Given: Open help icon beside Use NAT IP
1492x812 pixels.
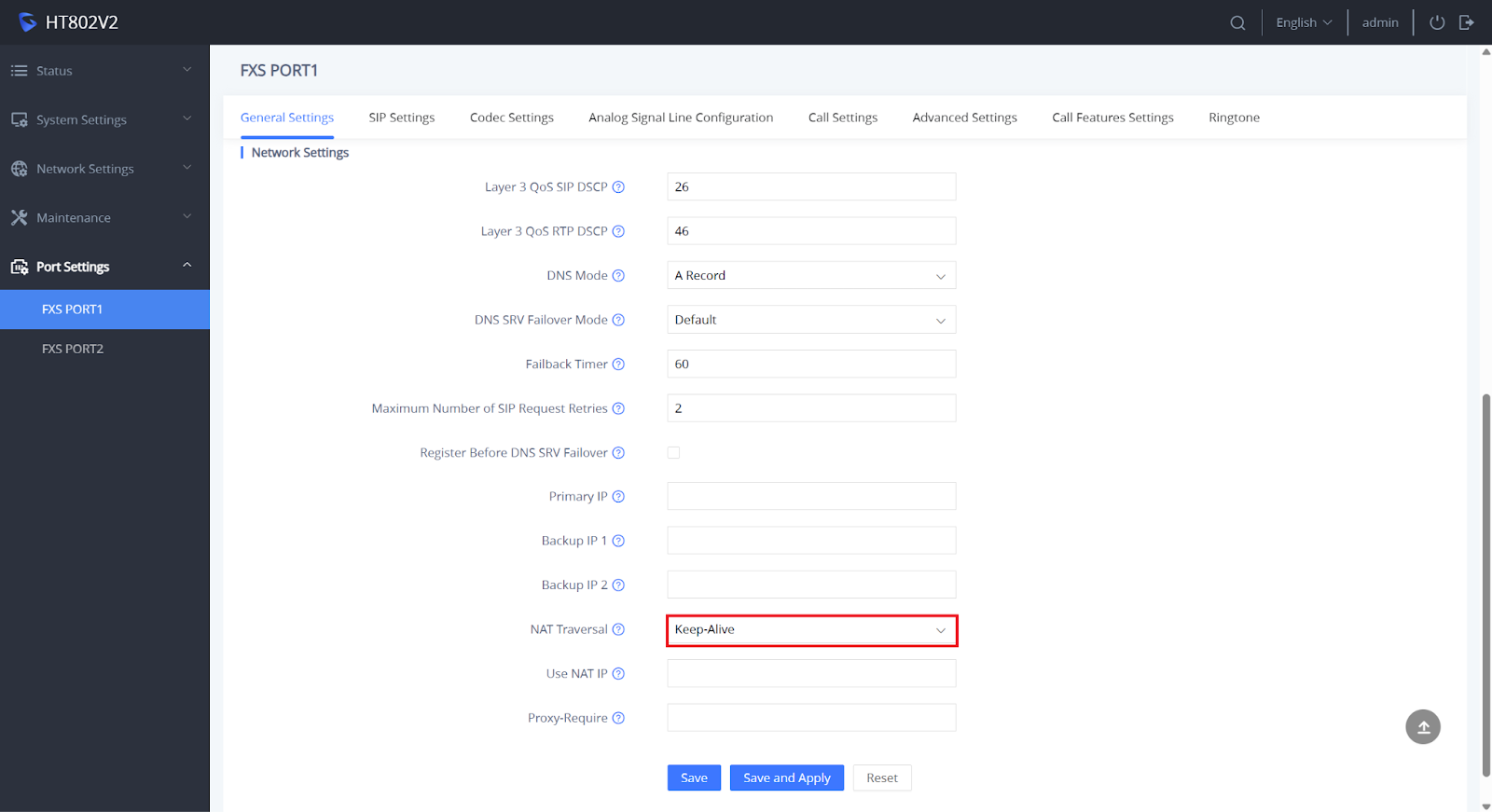Looking at the screenshot, I should pos(618,673).
